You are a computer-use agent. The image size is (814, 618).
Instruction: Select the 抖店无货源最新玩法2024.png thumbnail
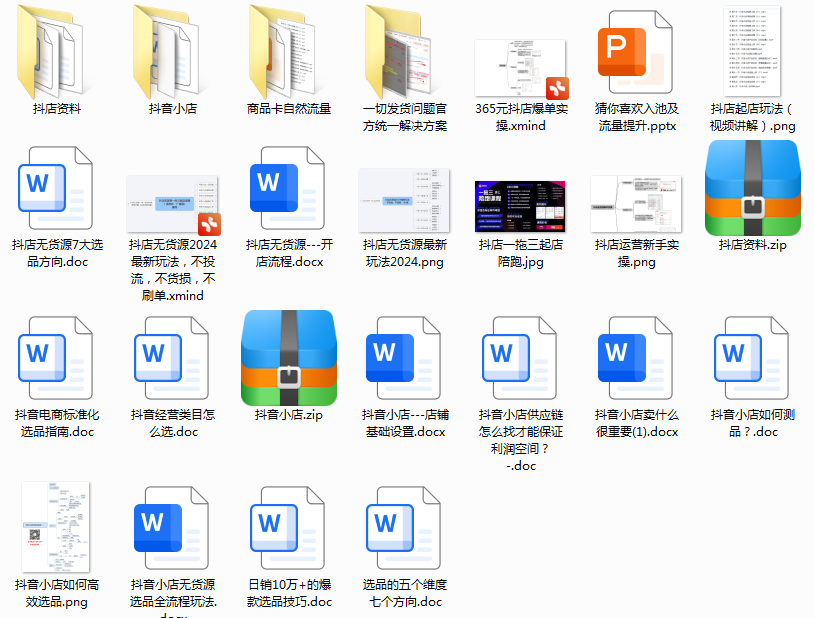tap(404, 200)
